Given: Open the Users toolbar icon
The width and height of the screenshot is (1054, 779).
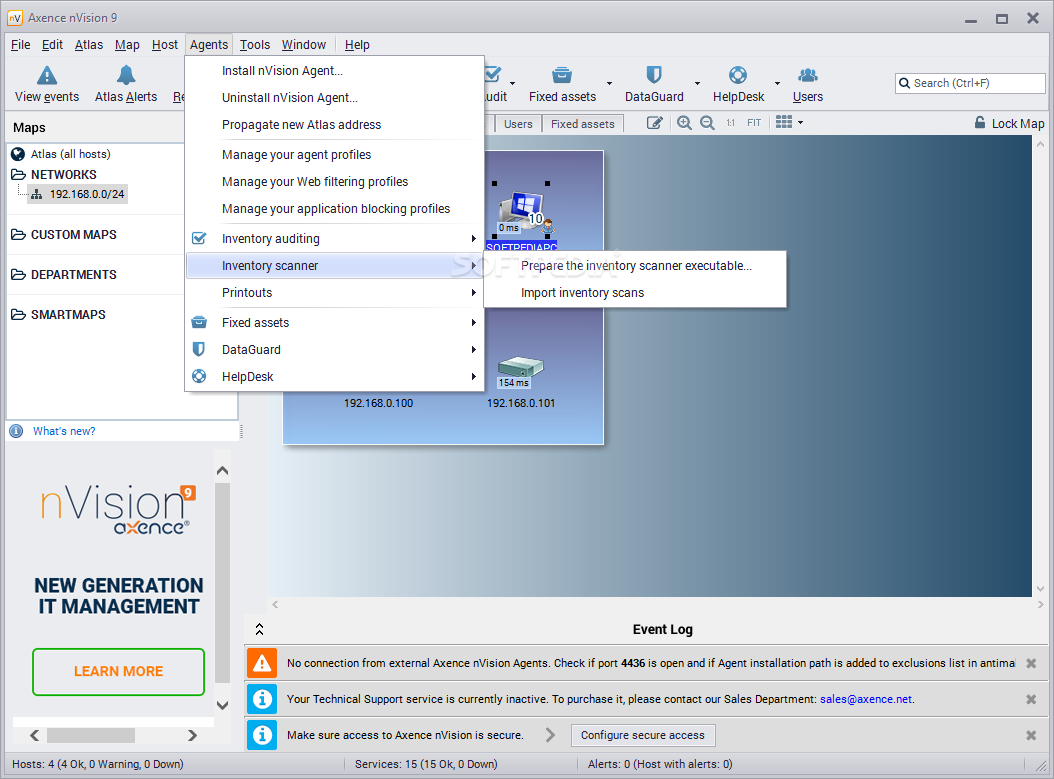Looking at the screenshot, I should tap(808, 75).
